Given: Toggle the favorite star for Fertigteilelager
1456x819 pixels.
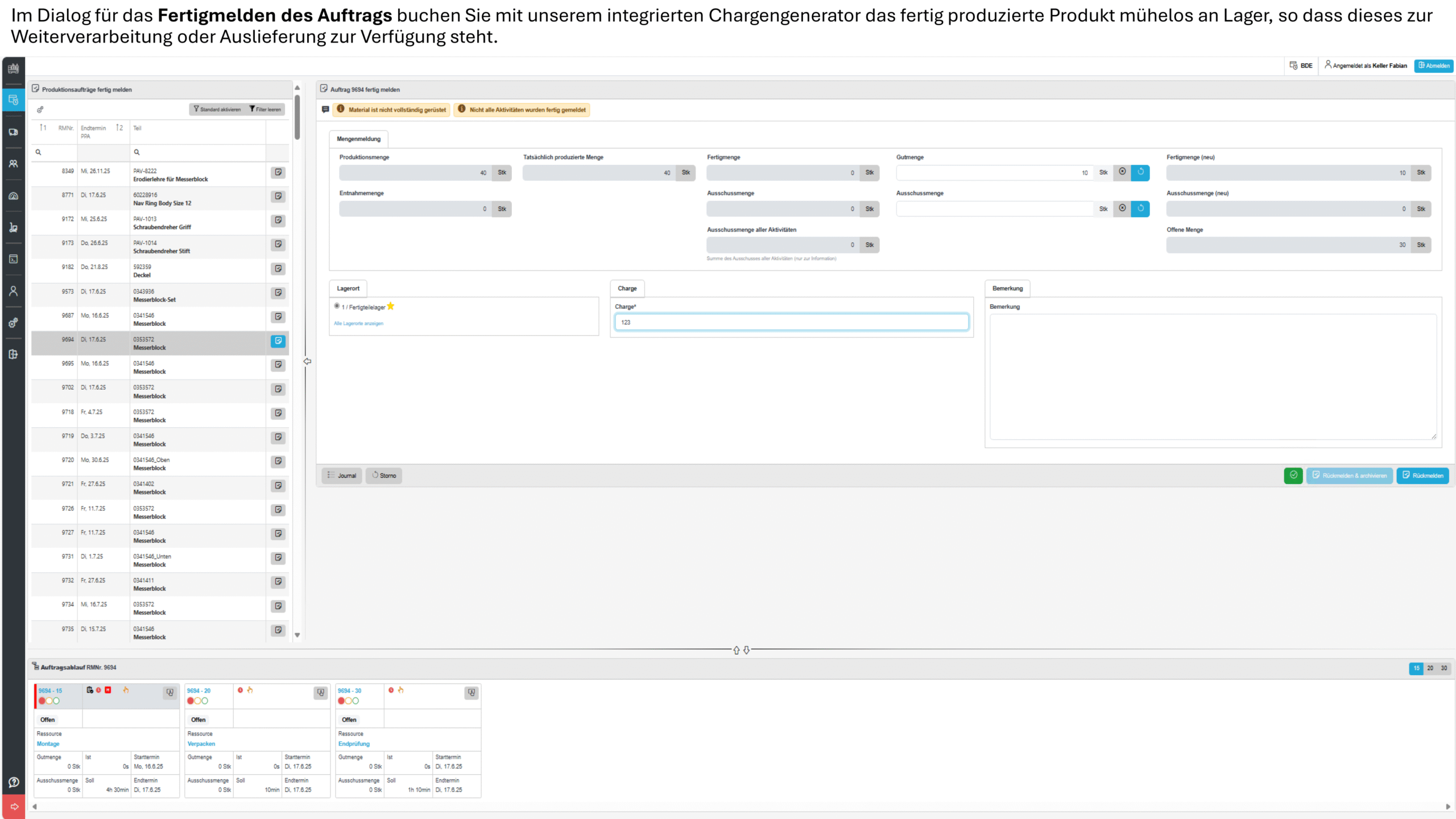Looking at the screenshot, I should [x=391, y=307].
